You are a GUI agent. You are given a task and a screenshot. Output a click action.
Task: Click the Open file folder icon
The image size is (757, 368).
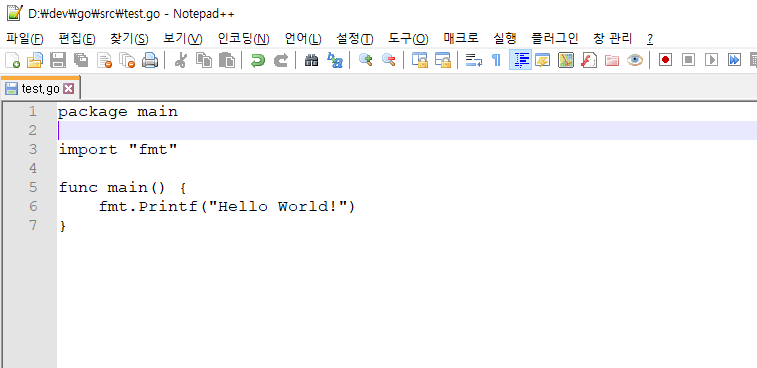click(35, 60)
